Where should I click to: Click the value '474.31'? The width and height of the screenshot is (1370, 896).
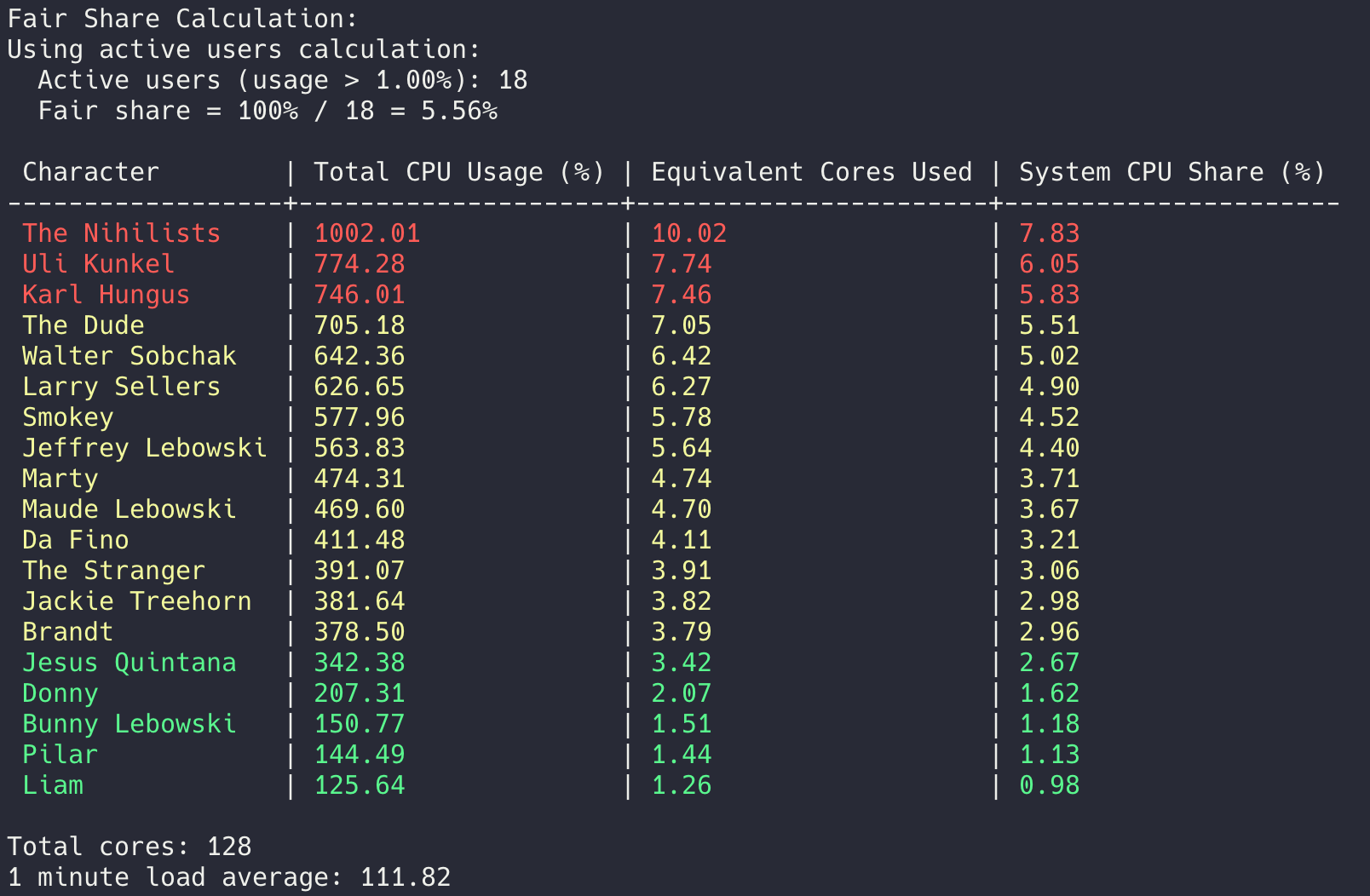[x=360, y=479]
